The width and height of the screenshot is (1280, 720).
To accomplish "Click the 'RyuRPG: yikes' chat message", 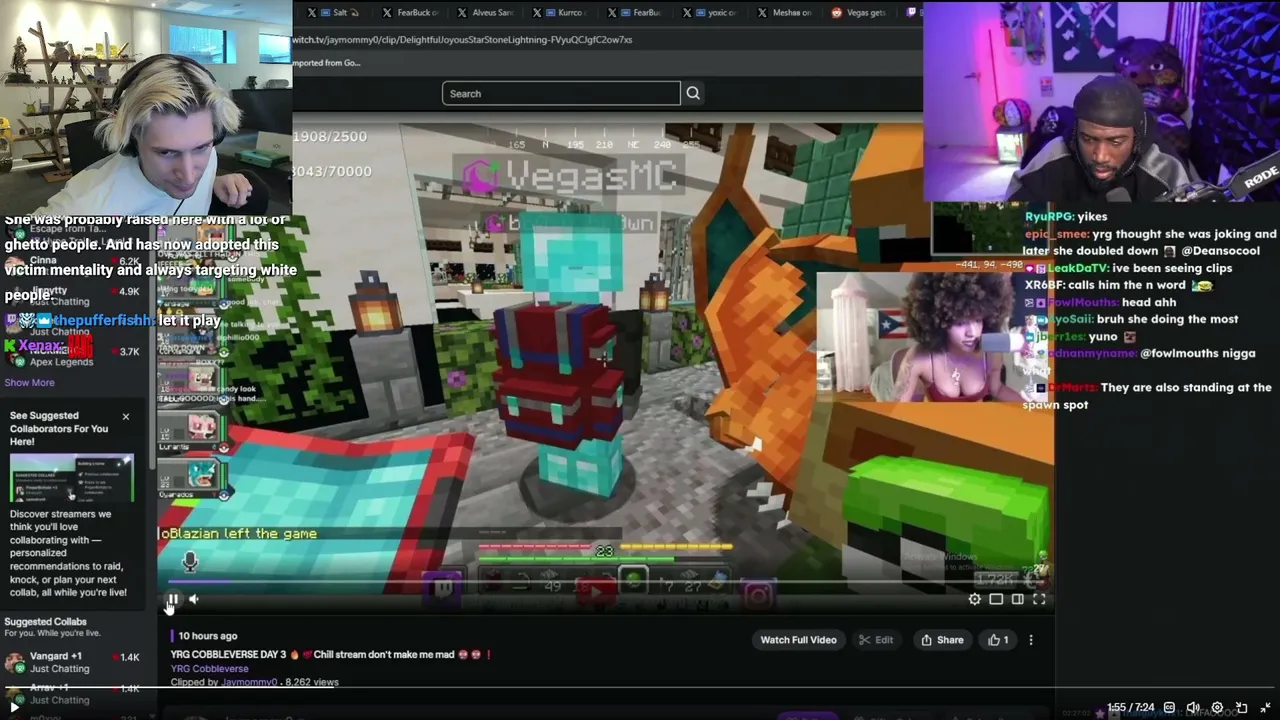I will pos(1066,216).
